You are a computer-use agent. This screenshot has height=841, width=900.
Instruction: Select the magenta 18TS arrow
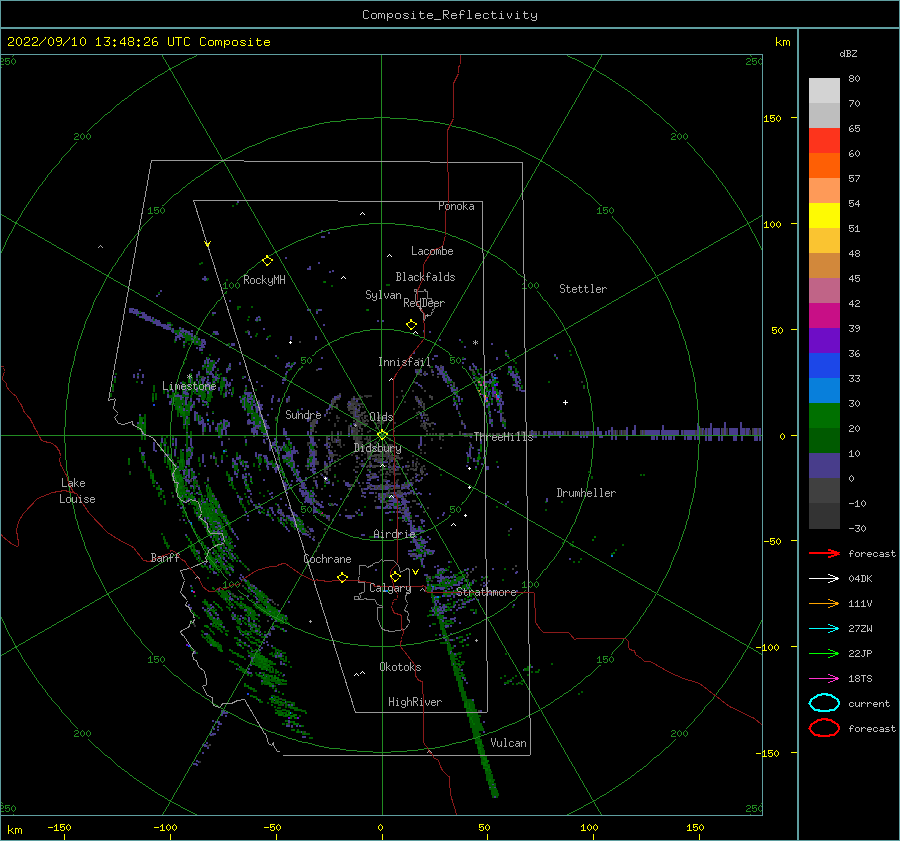[824, 679]
